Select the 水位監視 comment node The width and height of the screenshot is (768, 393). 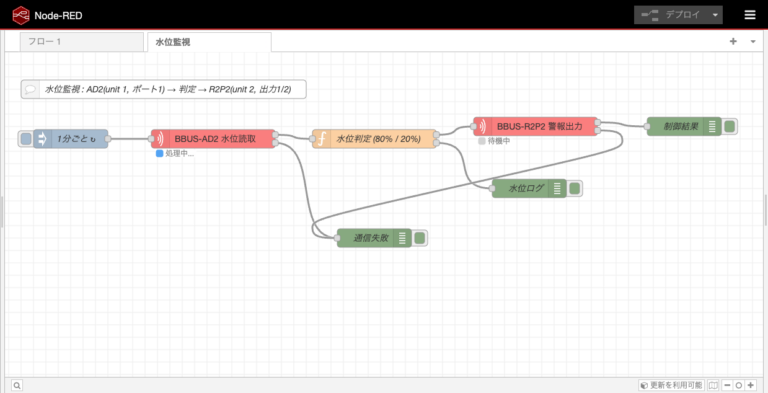[164, 89]
